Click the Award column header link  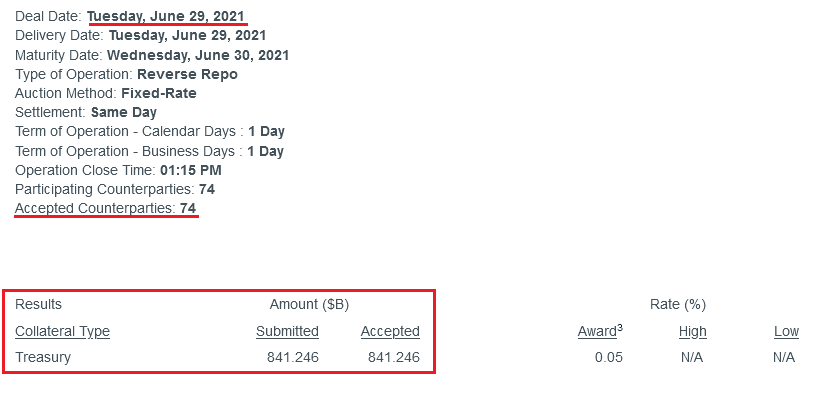597,332
